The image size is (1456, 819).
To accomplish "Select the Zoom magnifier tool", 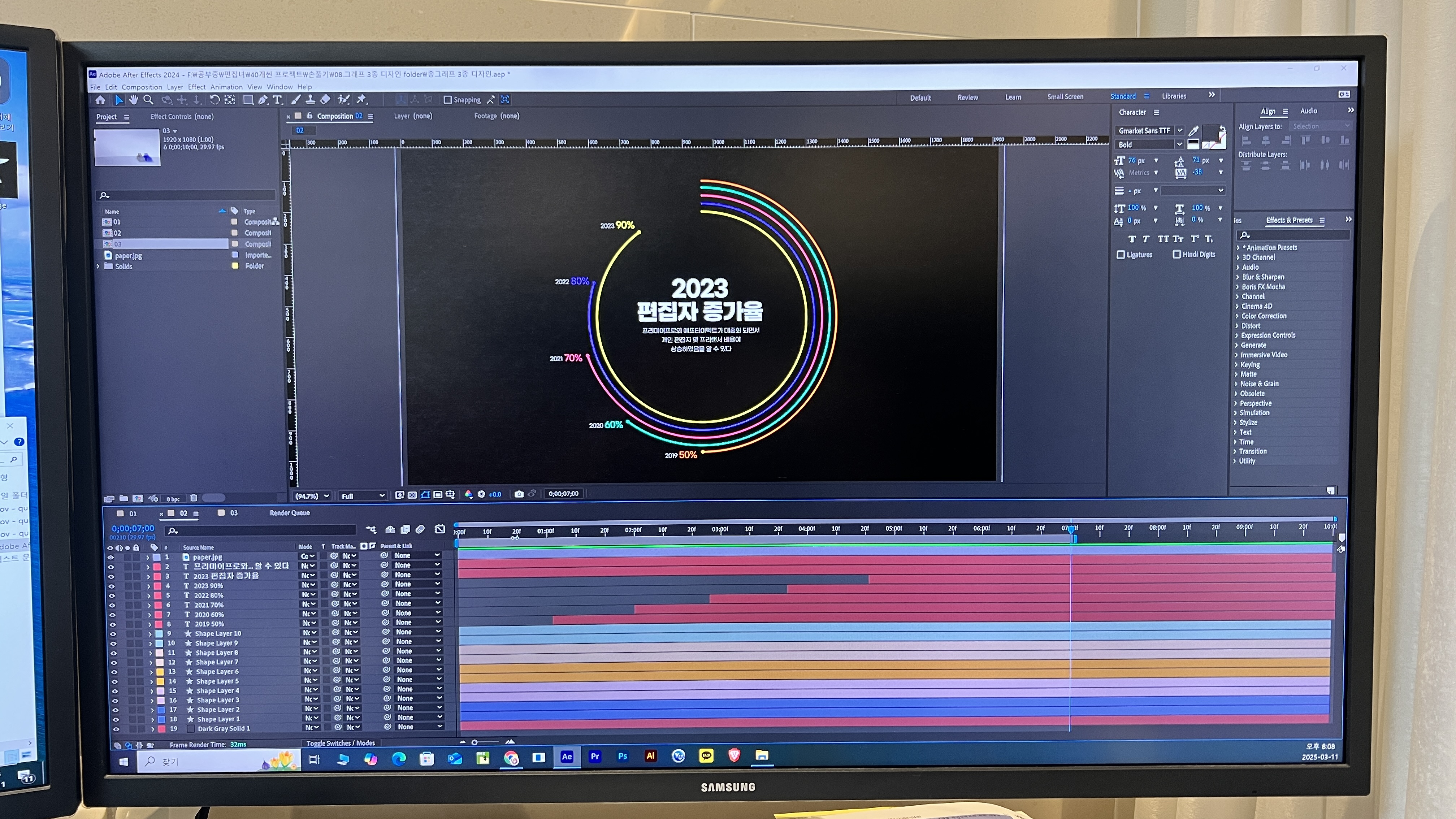I will [x=149, y=100].
